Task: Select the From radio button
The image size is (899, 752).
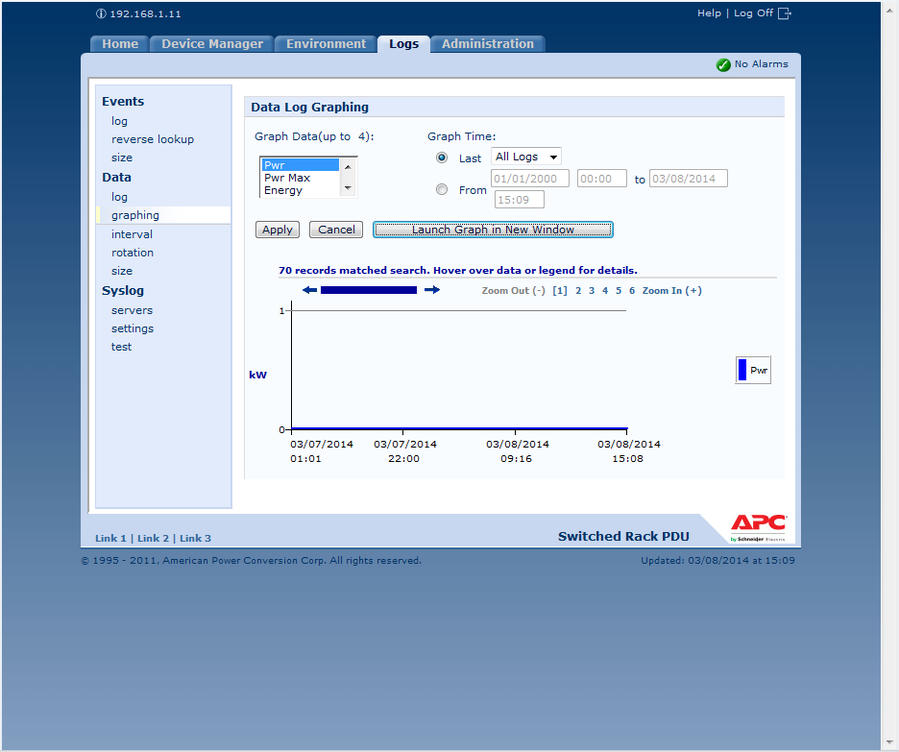Action: [442, 189]
